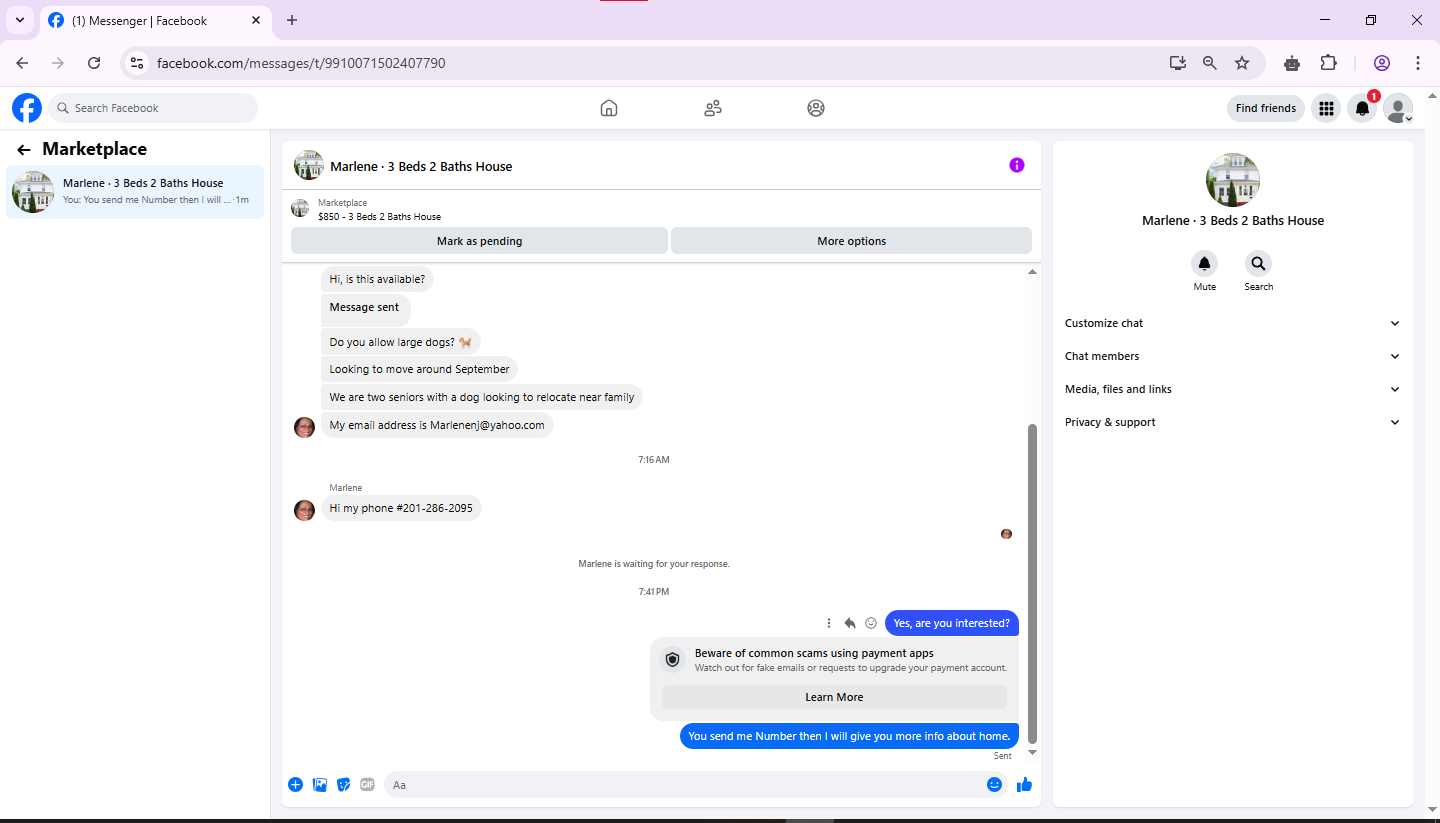This screenshot has width=1440, height=823.
Task: Install app icon in address bar
Action: point(1178,63)
